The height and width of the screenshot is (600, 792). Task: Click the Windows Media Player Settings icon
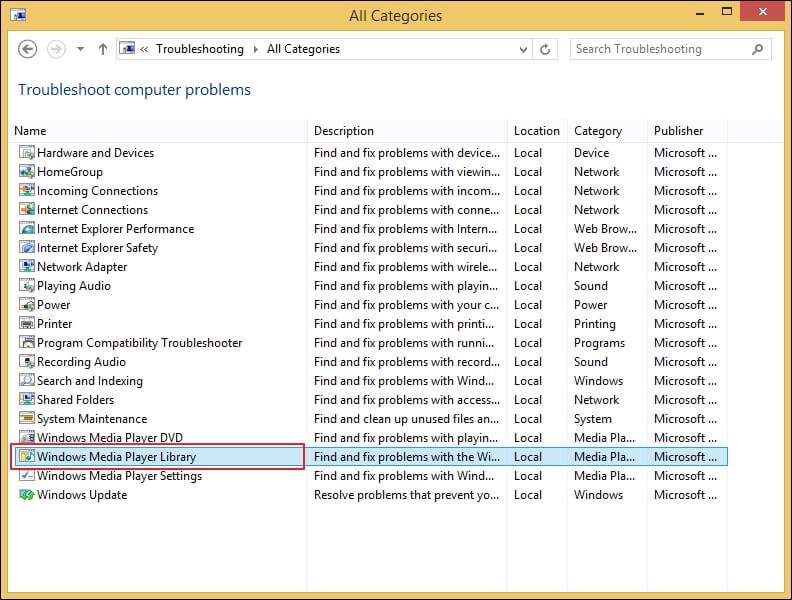[27, 476]
